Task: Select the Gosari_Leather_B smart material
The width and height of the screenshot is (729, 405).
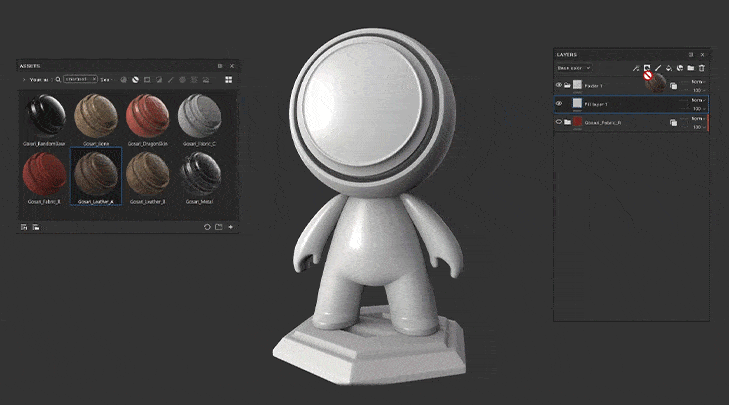Action: coord(148,174)
